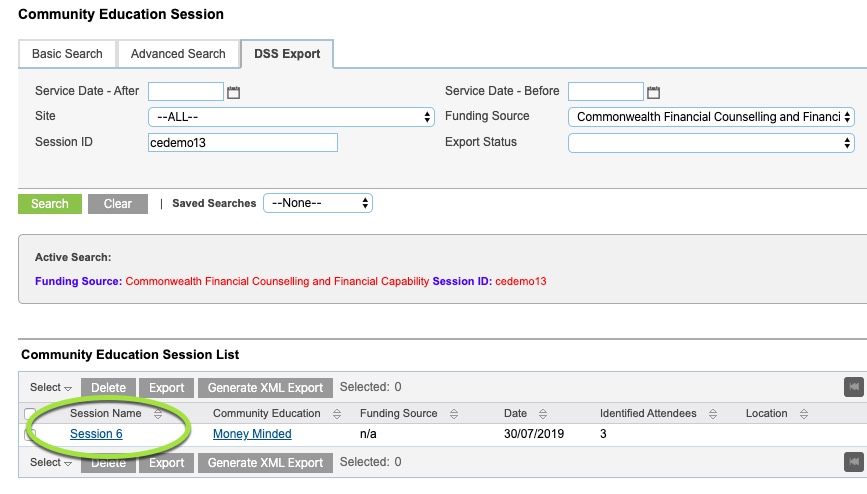867x494 pixels.
Task: Sort list by Identified Attendees column arrows
Action: [x=713, y=414]
